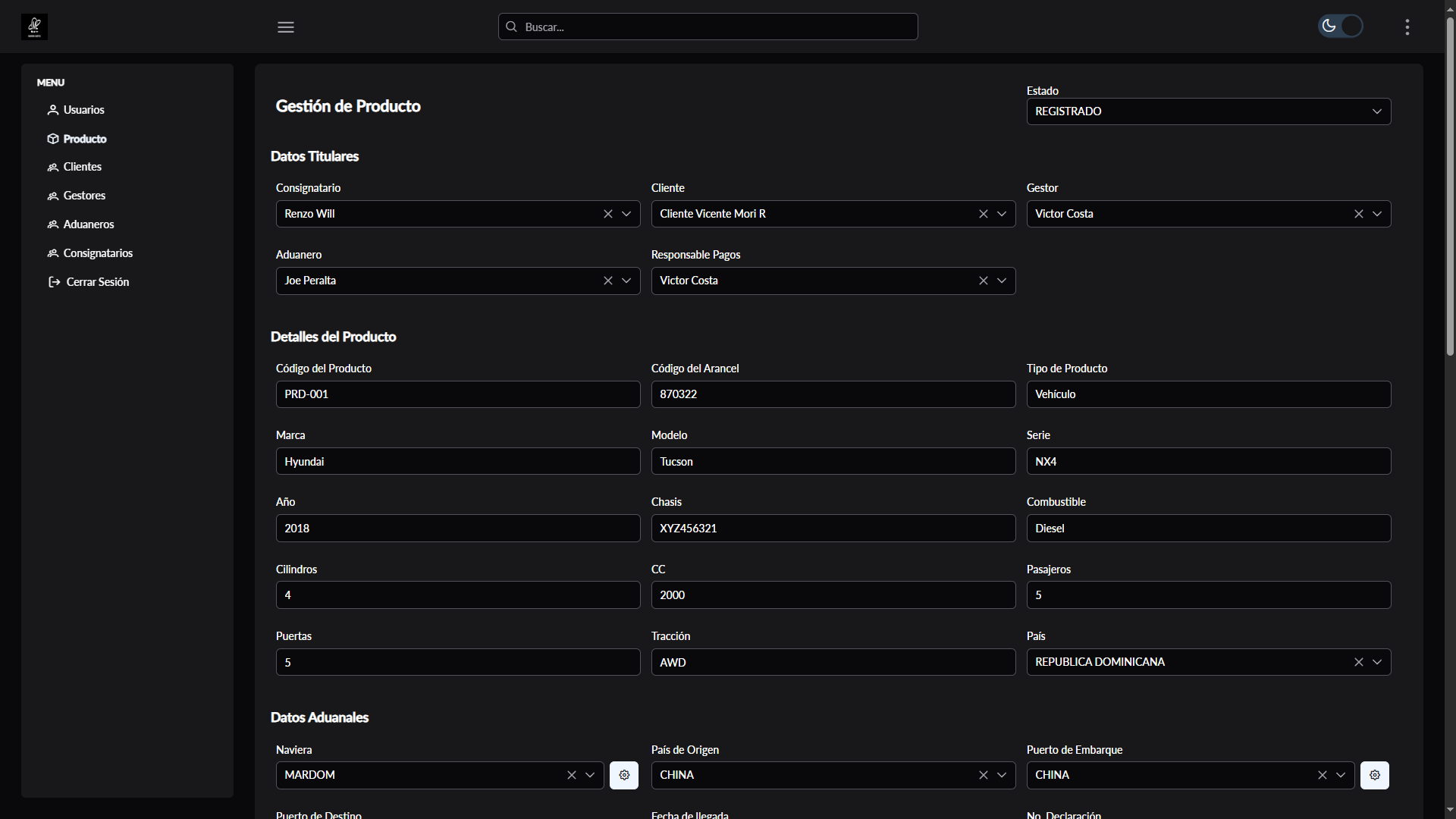The width and height of the screenshot is (1456, 819).
Task: Open the three-dot options menu
Action: [1407, 27]
